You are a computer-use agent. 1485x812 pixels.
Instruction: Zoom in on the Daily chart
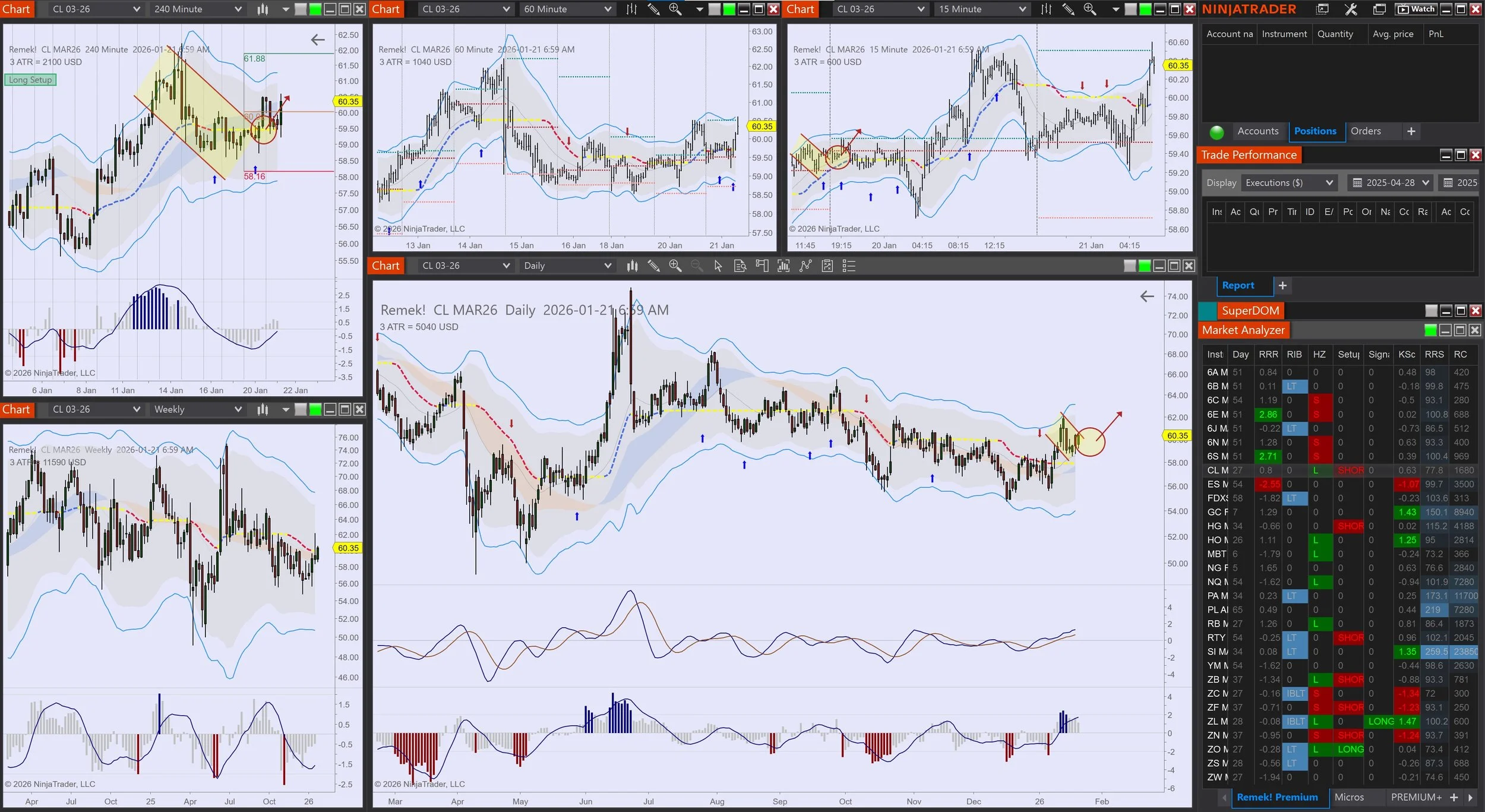tap(675, 266)
